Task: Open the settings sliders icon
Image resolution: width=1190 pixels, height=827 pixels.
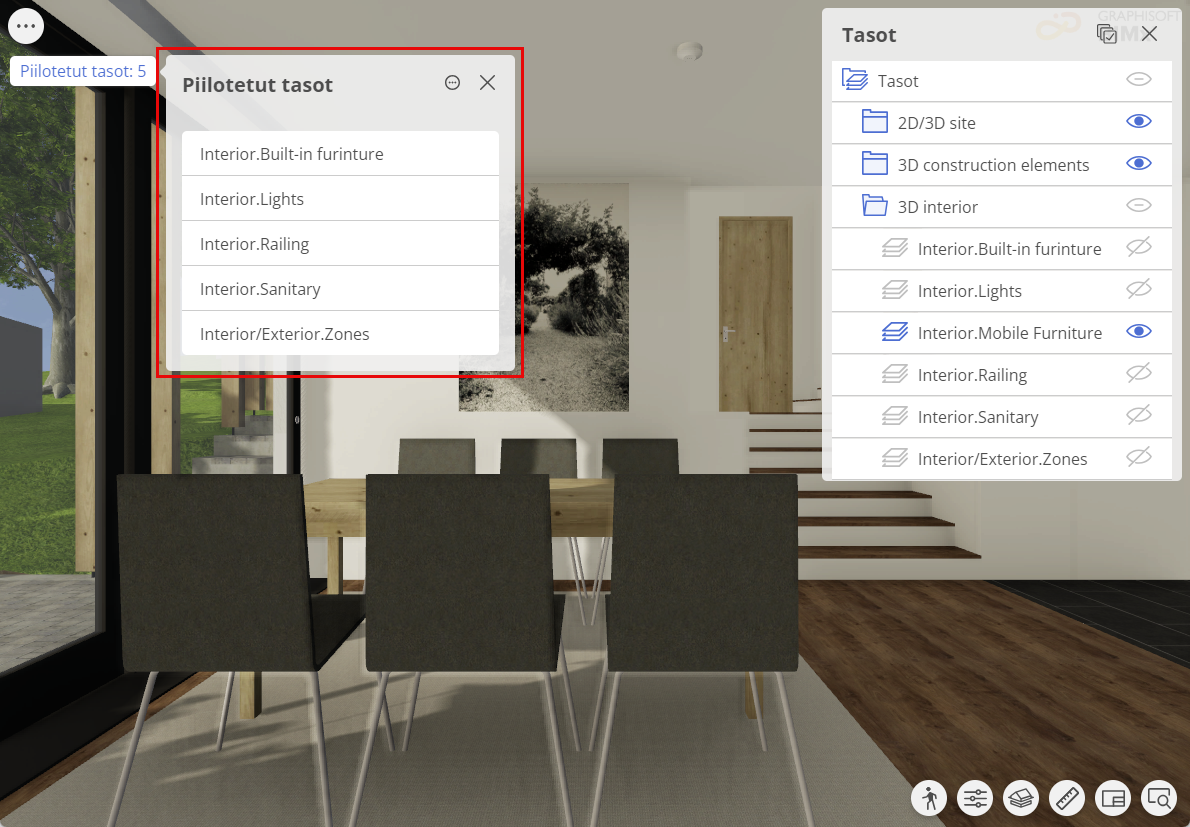Action: coord(975,798)
